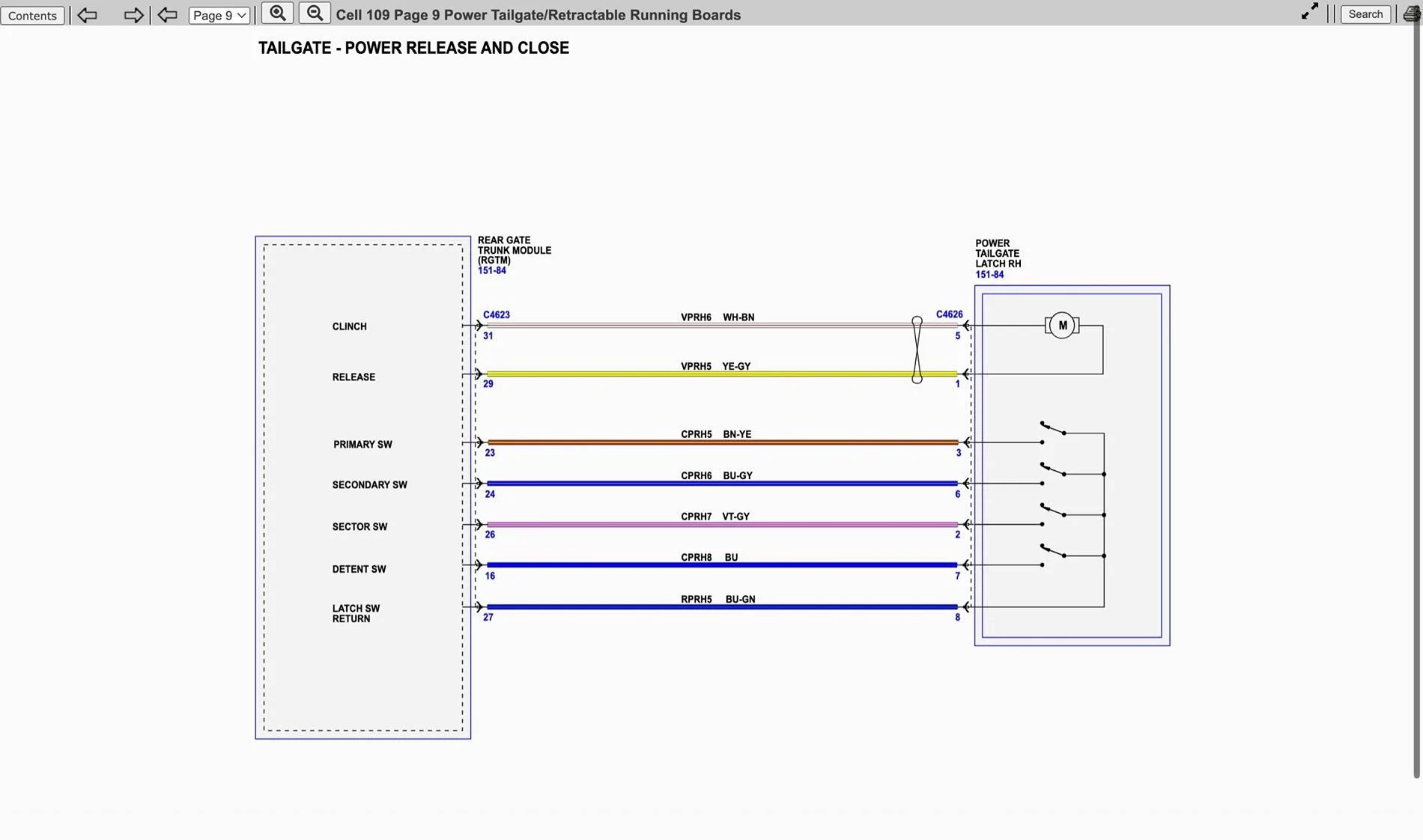Open the Contents panel

coord(32,15)
